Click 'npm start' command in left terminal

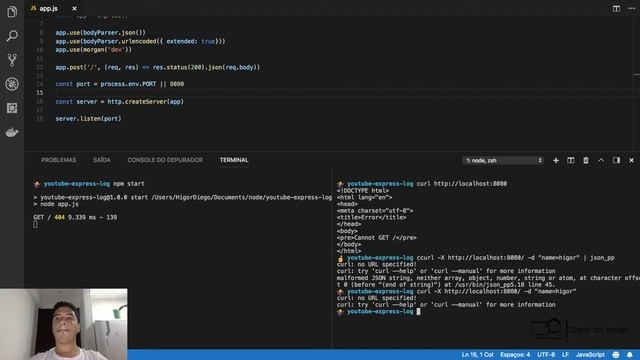tap(129, 184)
